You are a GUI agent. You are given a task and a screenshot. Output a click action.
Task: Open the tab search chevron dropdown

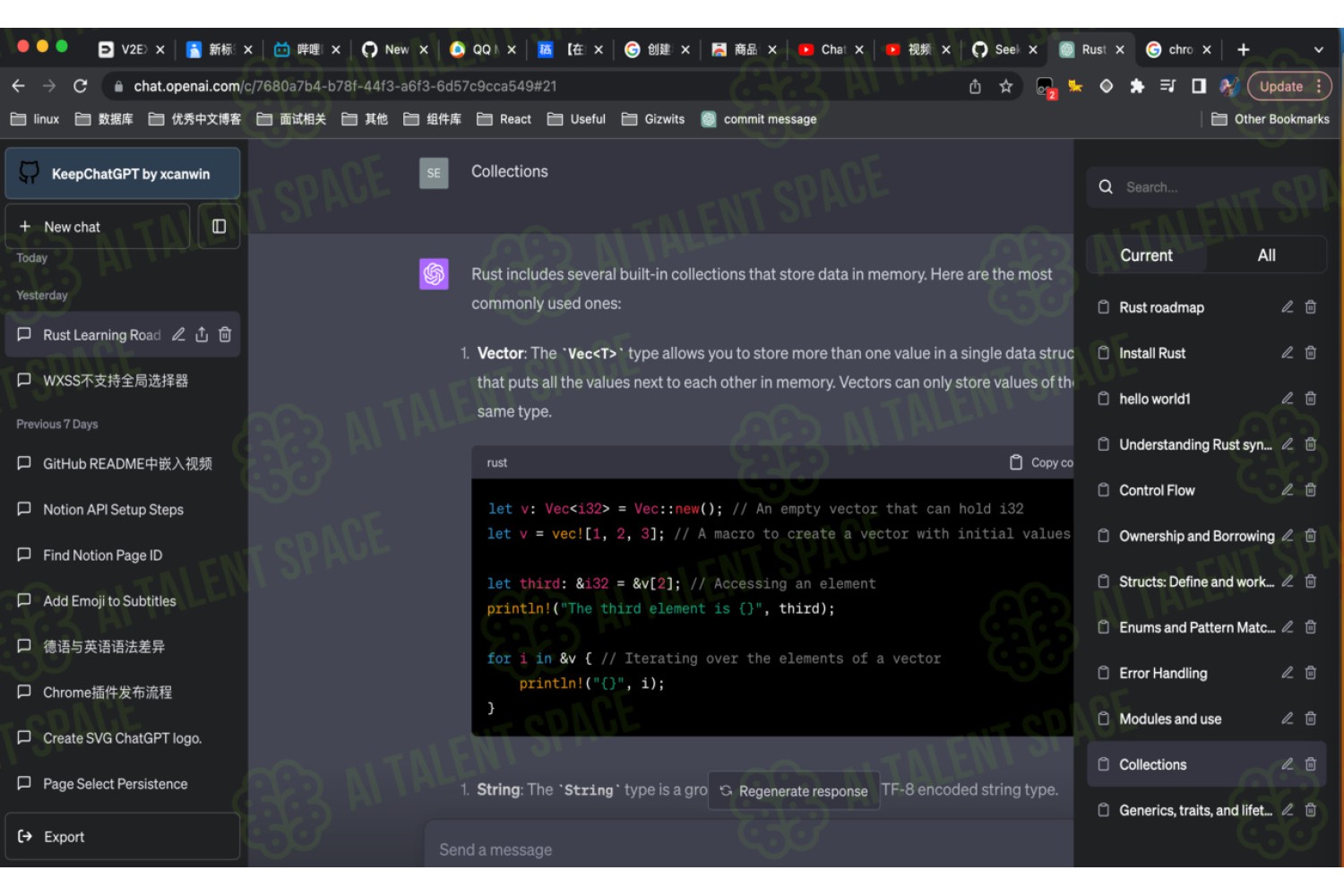tap(1318, 50)
